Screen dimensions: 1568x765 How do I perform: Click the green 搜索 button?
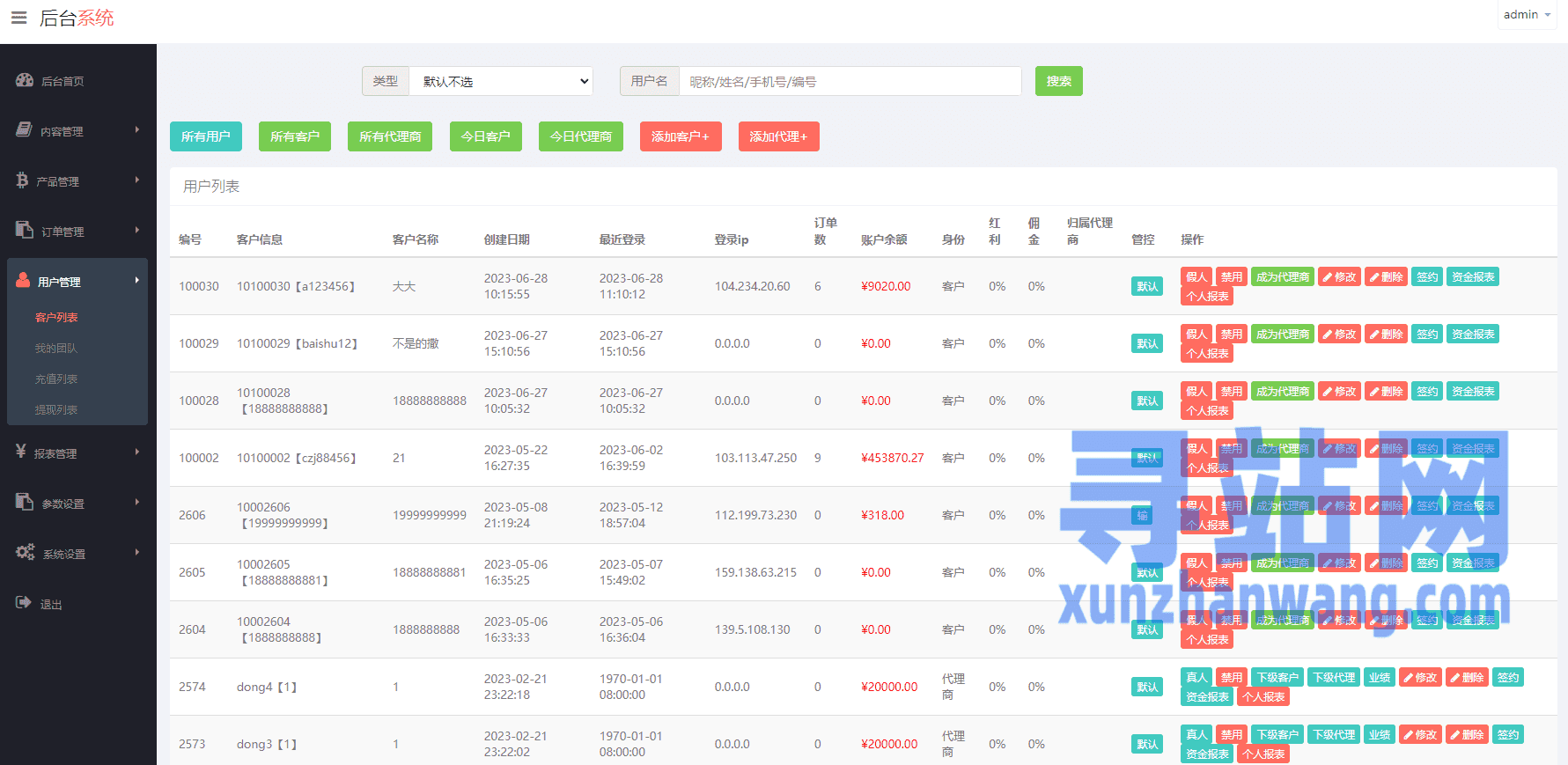coord(1059,81)
